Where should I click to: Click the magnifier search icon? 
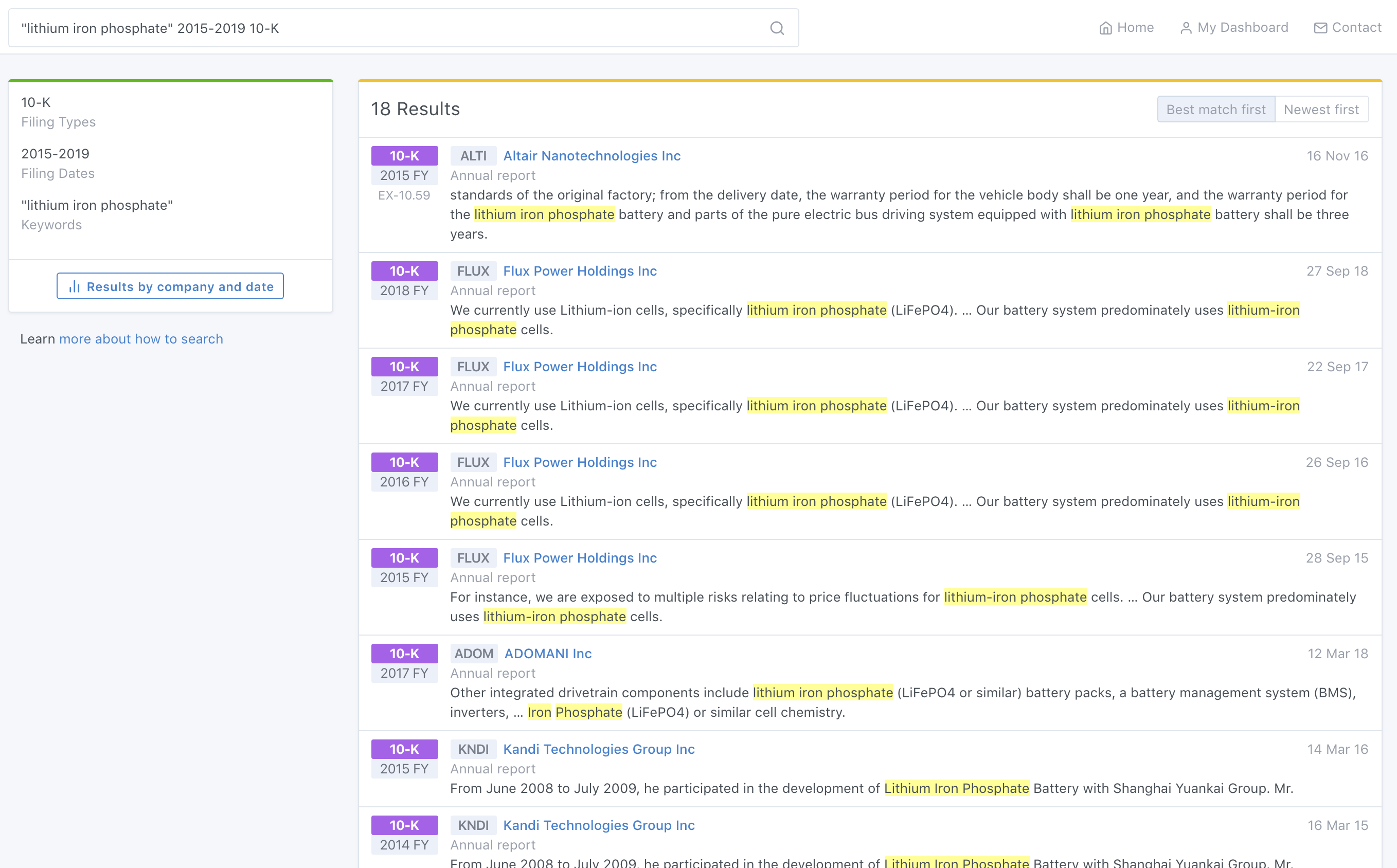pos(777,28)
